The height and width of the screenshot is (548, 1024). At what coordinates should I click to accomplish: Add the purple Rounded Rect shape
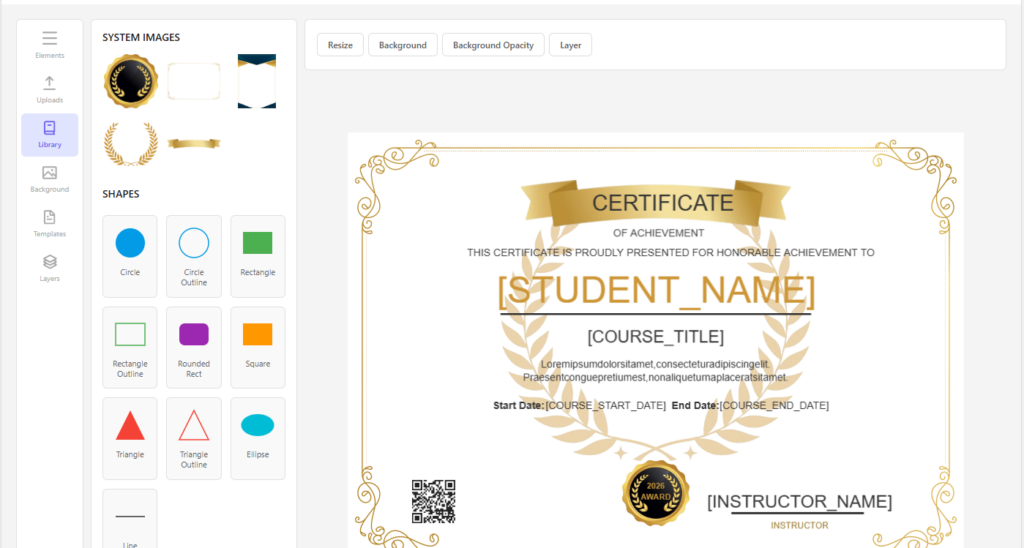194,346
